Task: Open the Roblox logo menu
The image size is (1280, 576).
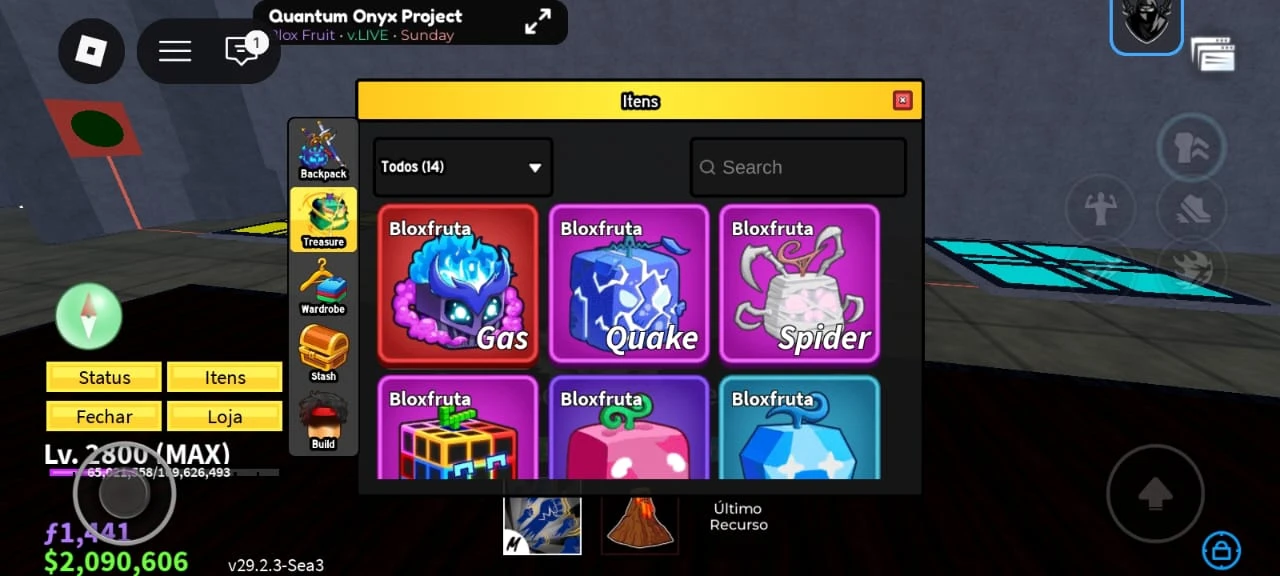Action: coord(91,51)
